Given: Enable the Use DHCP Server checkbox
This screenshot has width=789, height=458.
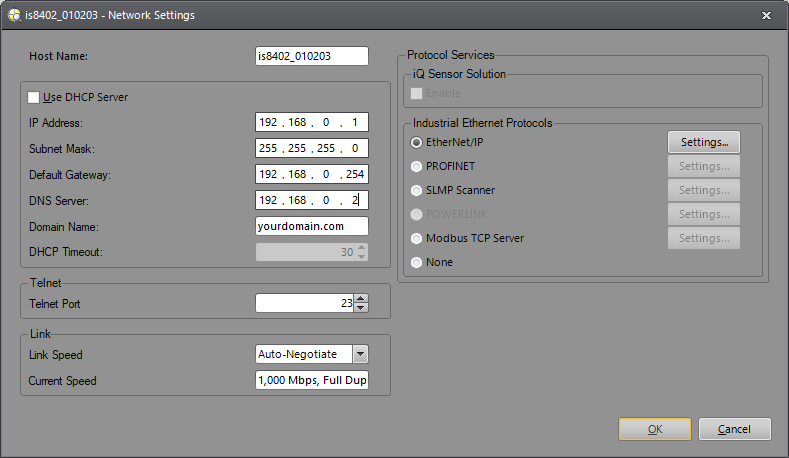Looking at the screenshot, I should pyautogui.click(x=35, y=97).
